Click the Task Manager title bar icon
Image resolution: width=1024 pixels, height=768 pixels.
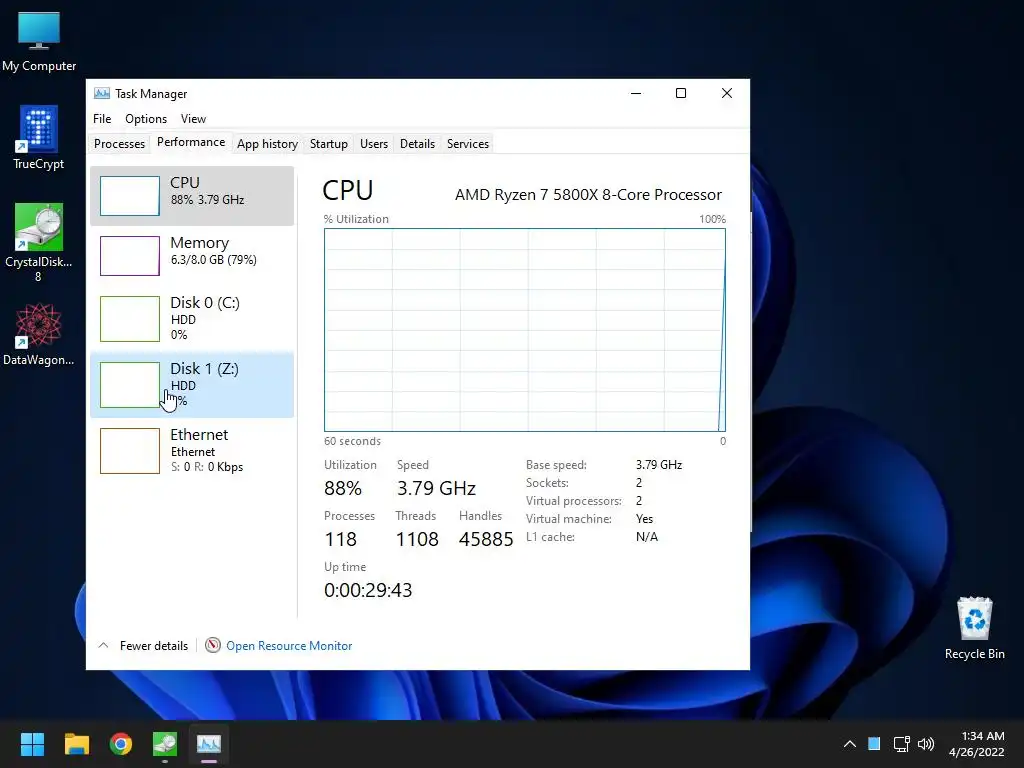pos(102,93)
